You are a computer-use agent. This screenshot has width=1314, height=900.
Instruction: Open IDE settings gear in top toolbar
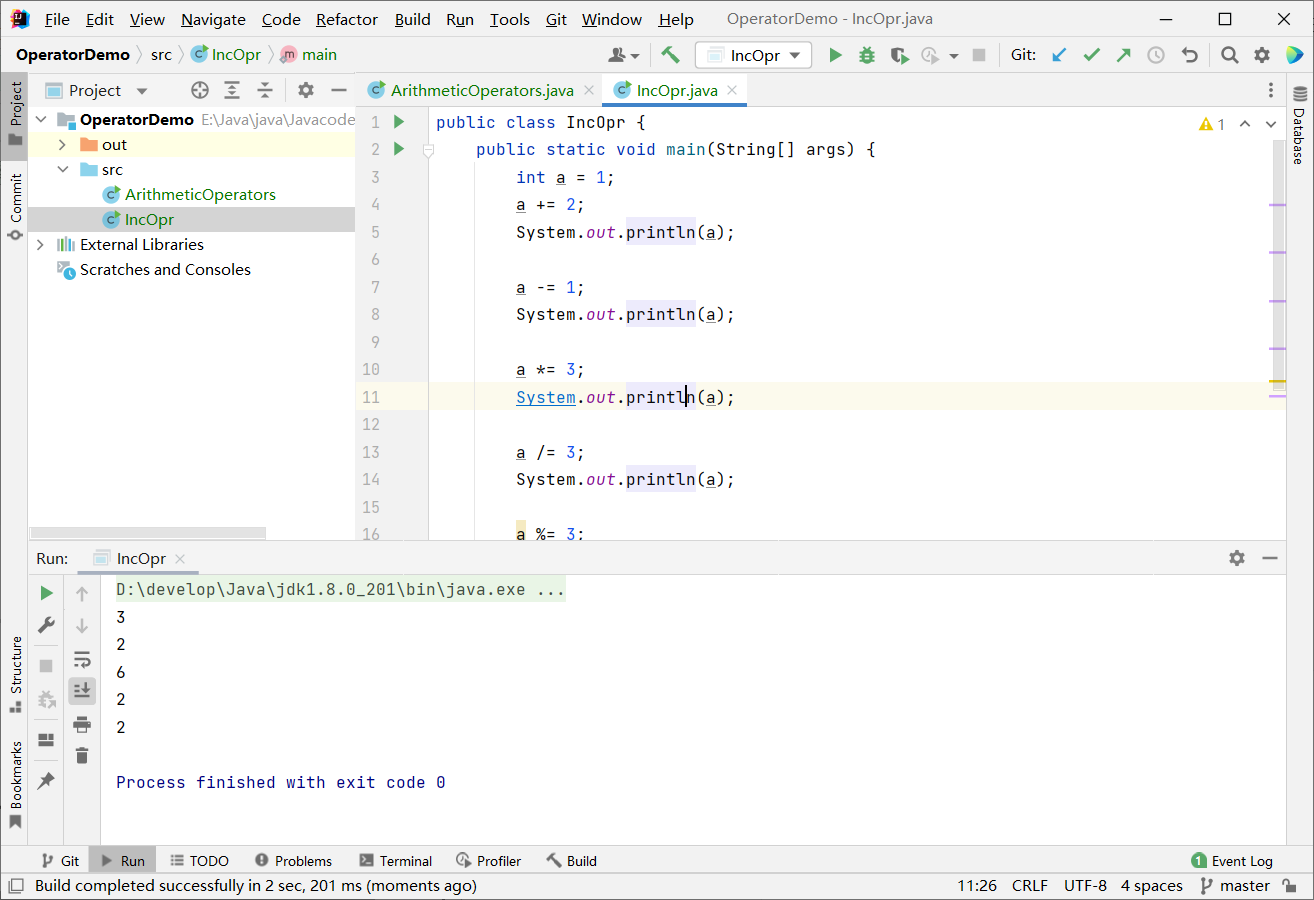(1262, 55)
